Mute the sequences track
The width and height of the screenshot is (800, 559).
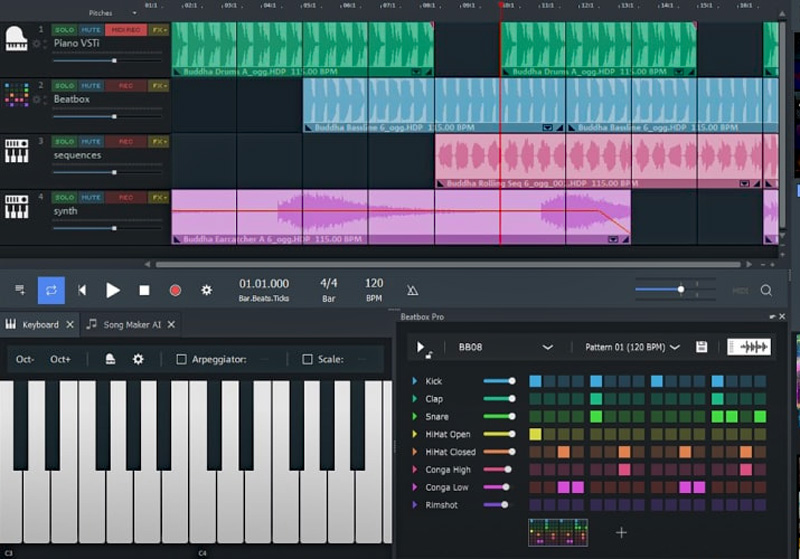(x=91, y=141)
